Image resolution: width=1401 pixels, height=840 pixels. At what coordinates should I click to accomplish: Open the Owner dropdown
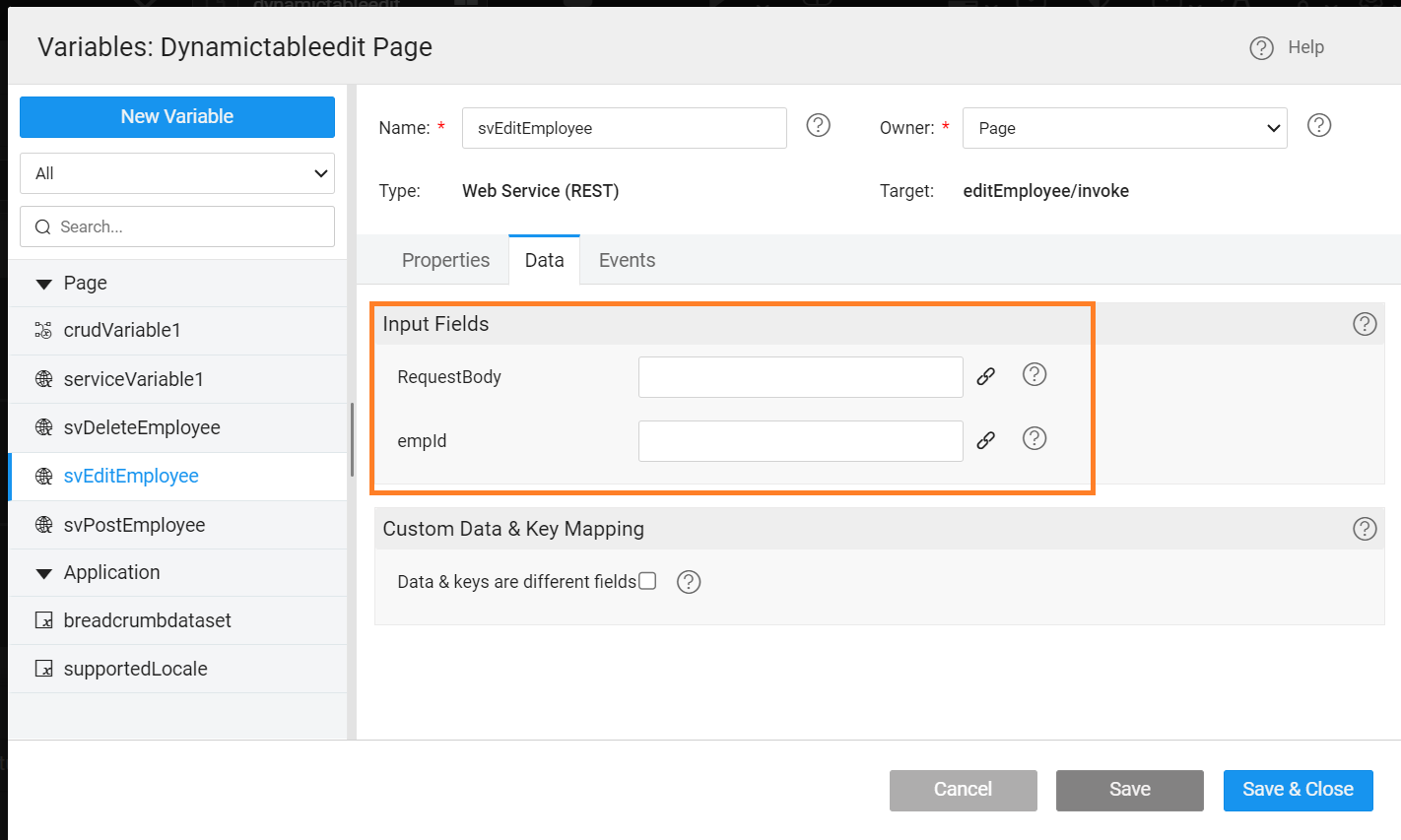pos(1124,128)
